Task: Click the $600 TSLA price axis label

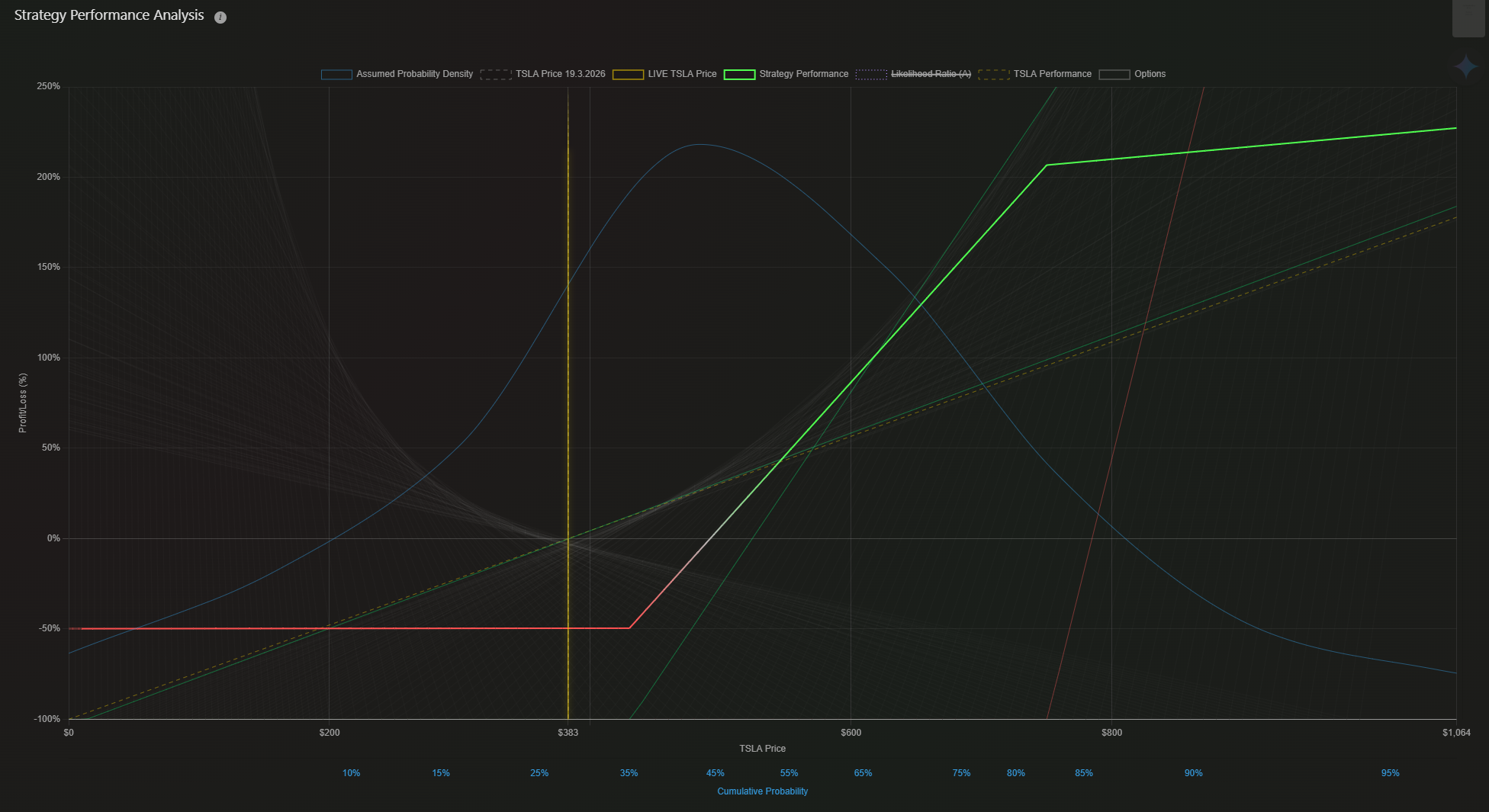Action: point(851,733)
